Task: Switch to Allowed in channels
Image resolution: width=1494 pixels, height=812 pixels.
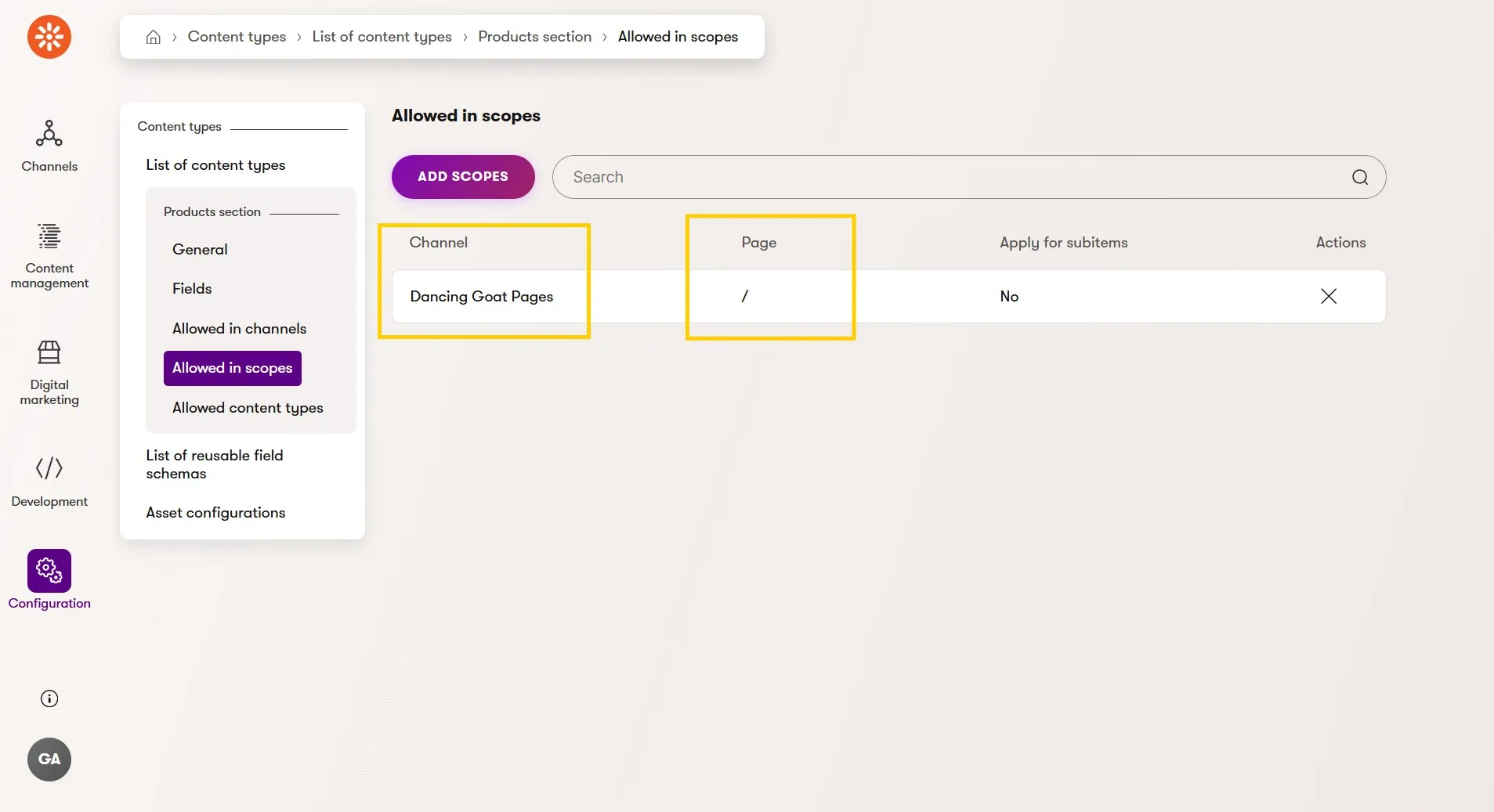Action: [x=239, y=328]
